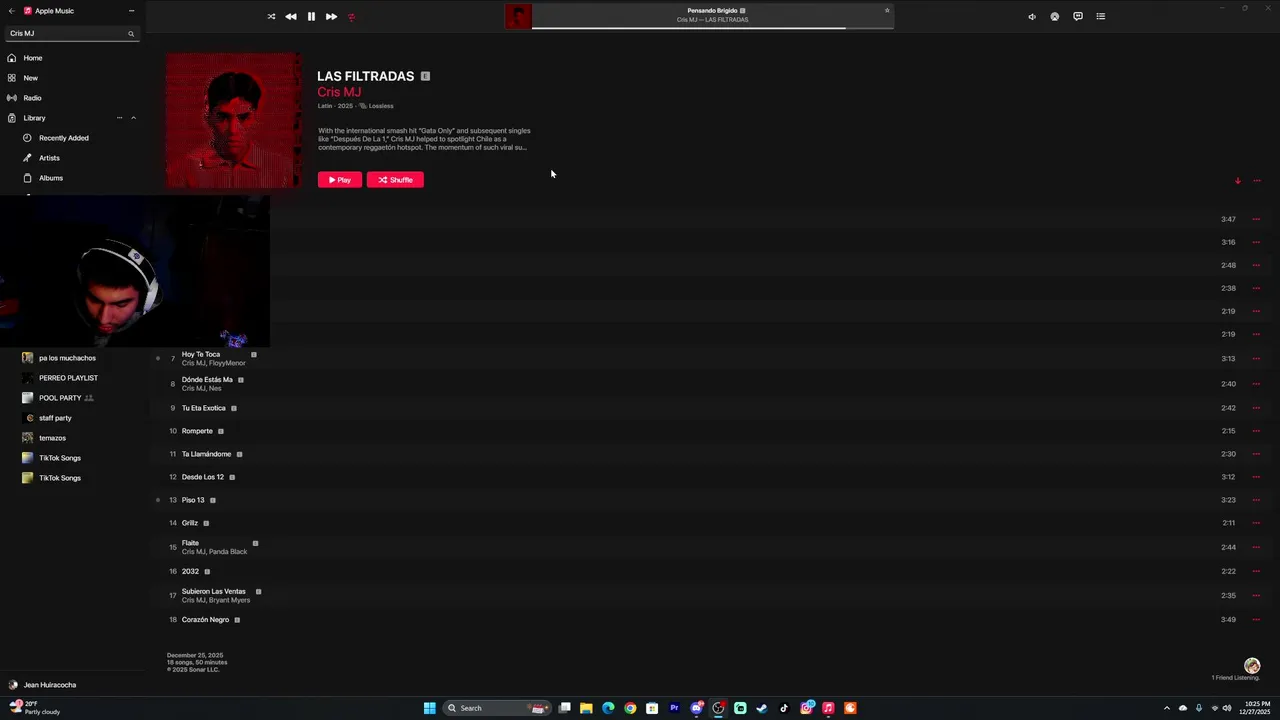Open more options for Hoy Te Toca
The image size is (1280, 720).
(x=1256, y=358)
